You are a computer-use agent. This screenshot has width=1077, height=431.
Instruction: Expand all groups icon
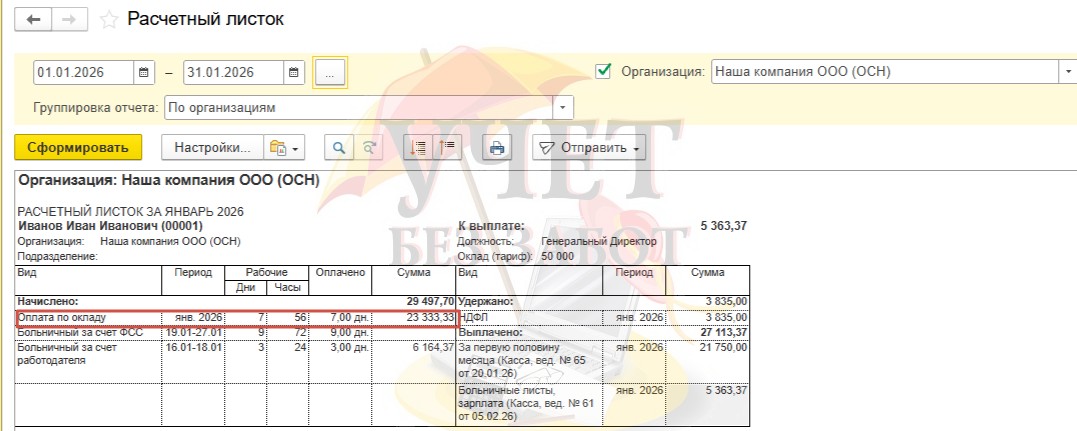click(418, 147)
